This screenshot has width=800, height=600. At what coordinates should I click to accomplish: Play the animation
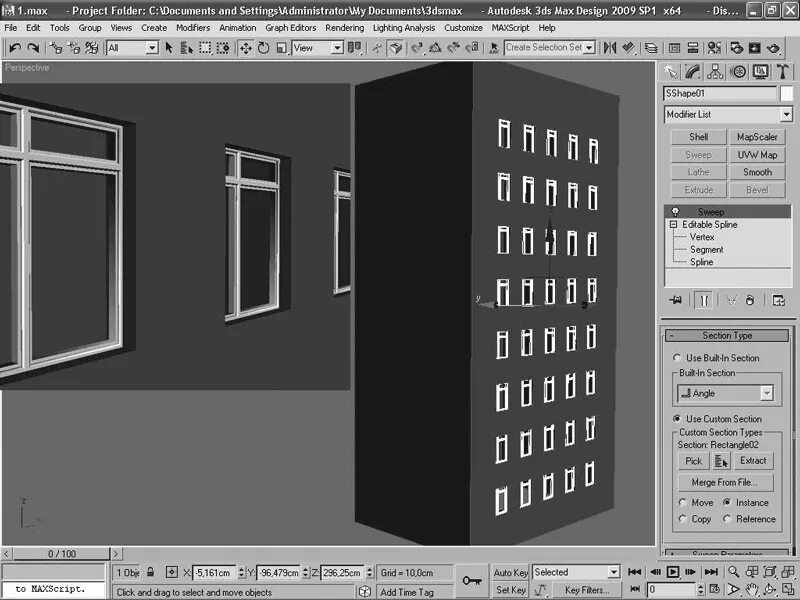673,572
